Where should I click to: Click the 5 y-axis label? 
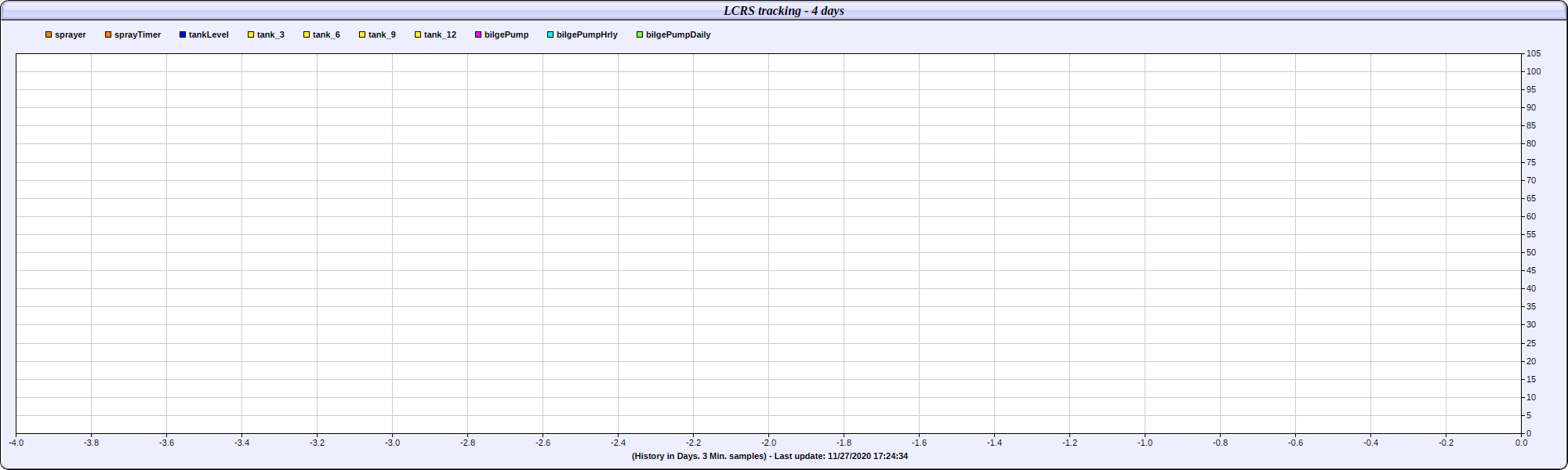[1529, 415]
